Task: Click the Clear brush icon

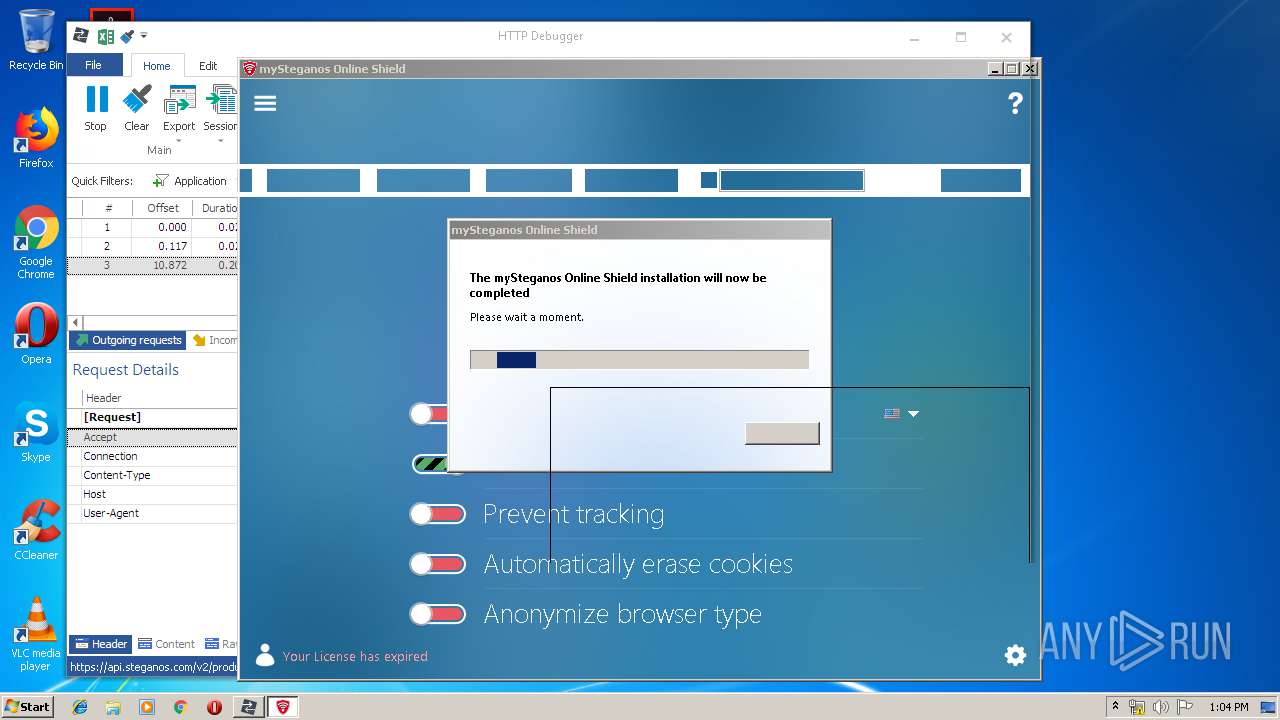Action: (137, 99)
